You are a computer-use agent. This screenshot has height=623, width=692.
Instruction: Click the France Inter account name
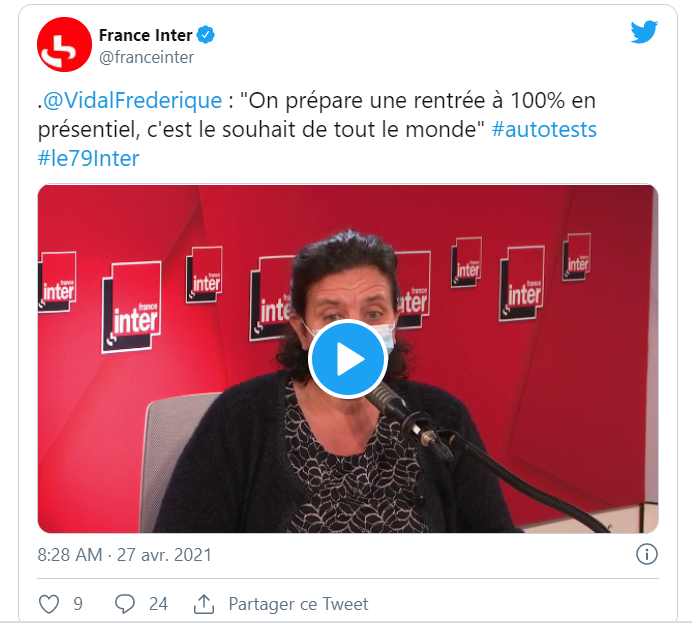146,35
